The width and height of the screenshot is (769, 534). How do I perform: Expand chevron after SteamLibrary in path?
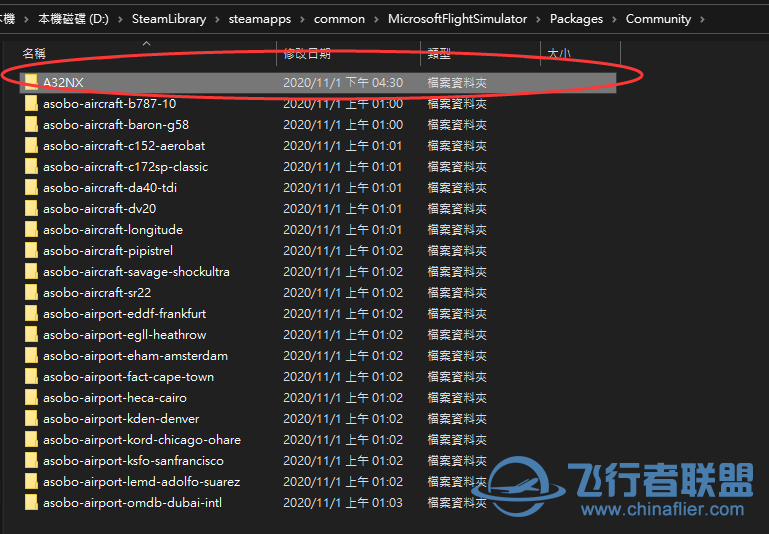click(x=217, y=19)
